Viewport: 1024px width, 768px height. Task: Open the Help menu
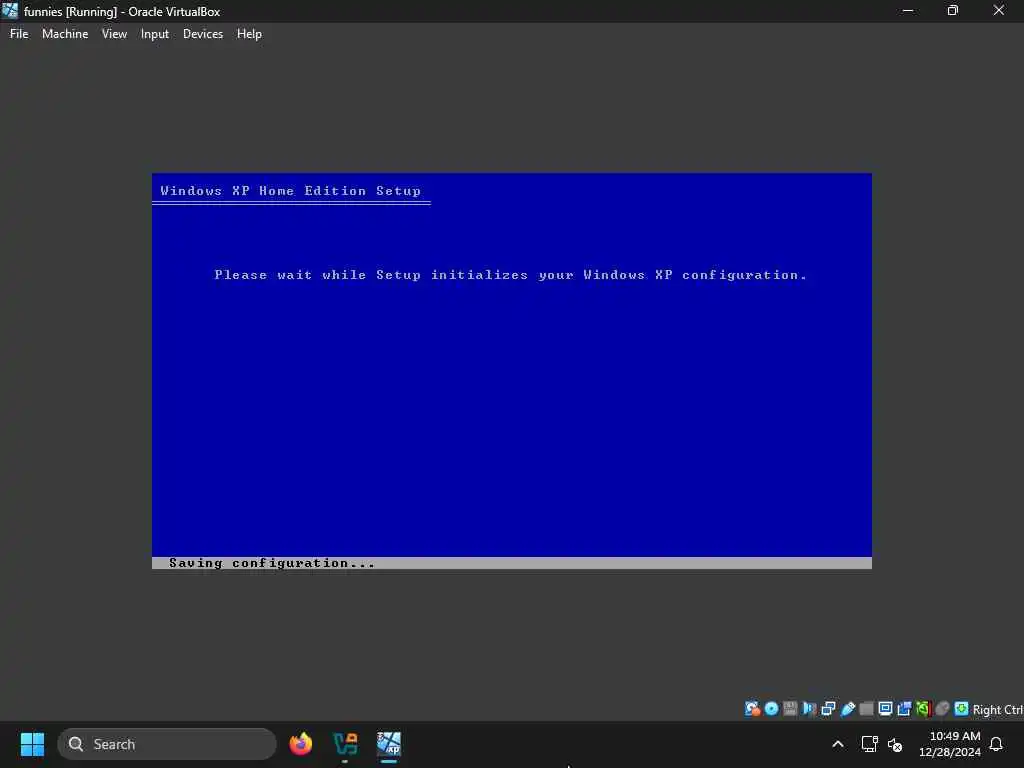click(x=249, y=34)
